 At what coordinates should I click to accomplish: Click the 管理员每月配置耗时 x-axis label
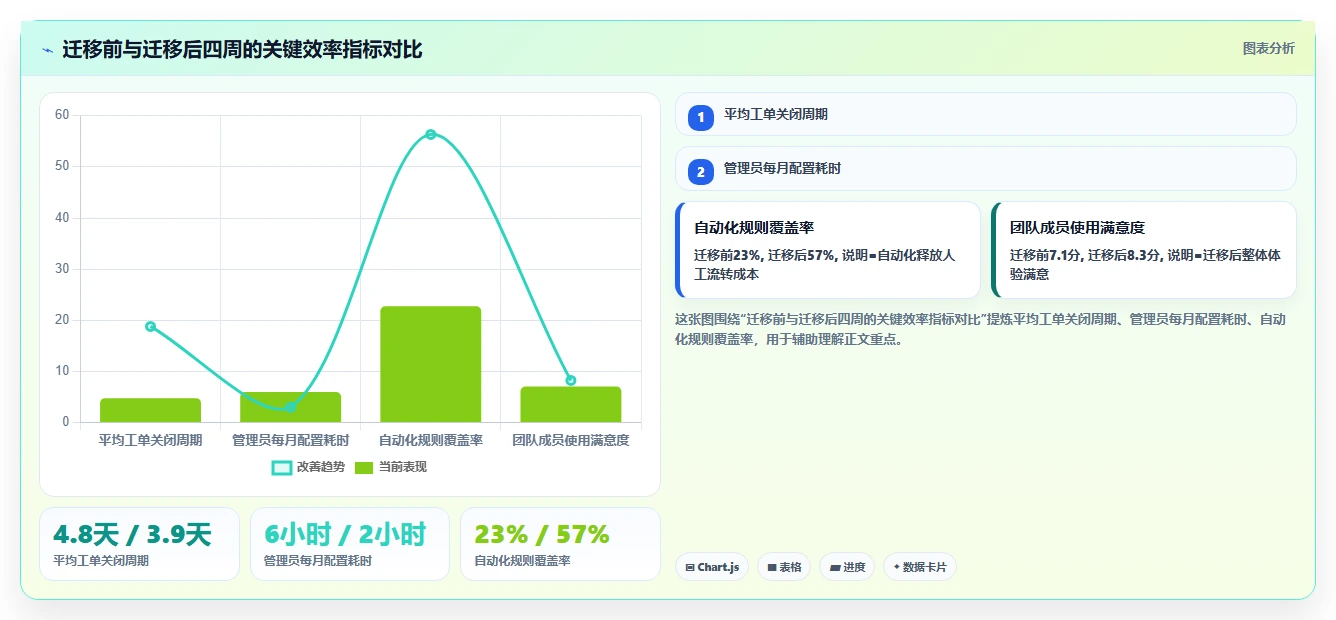tap(290, 440)
